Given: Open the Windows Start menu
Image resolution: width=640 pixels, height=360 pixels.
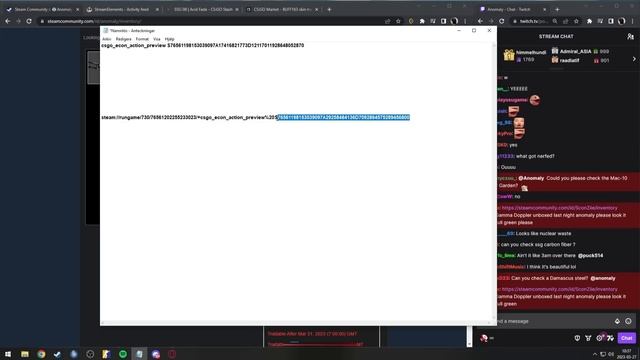Looking at the screenshot, I should pos(8,354).
